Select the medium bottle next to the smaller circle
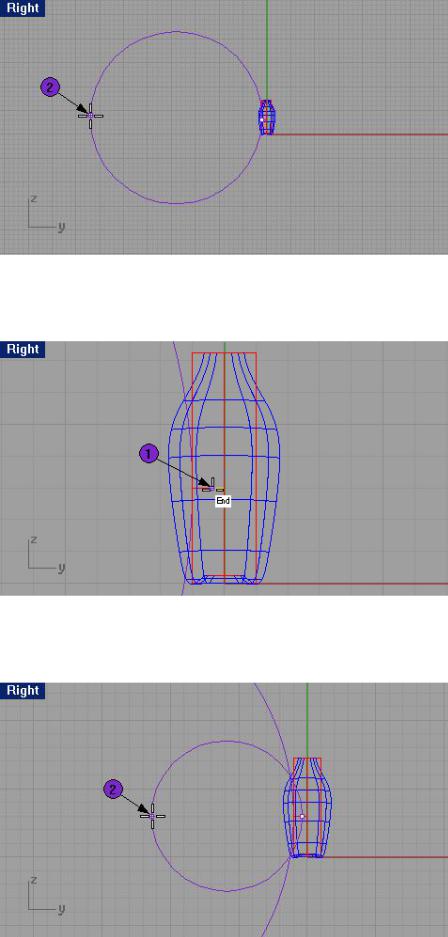 [x=306, y=807]
